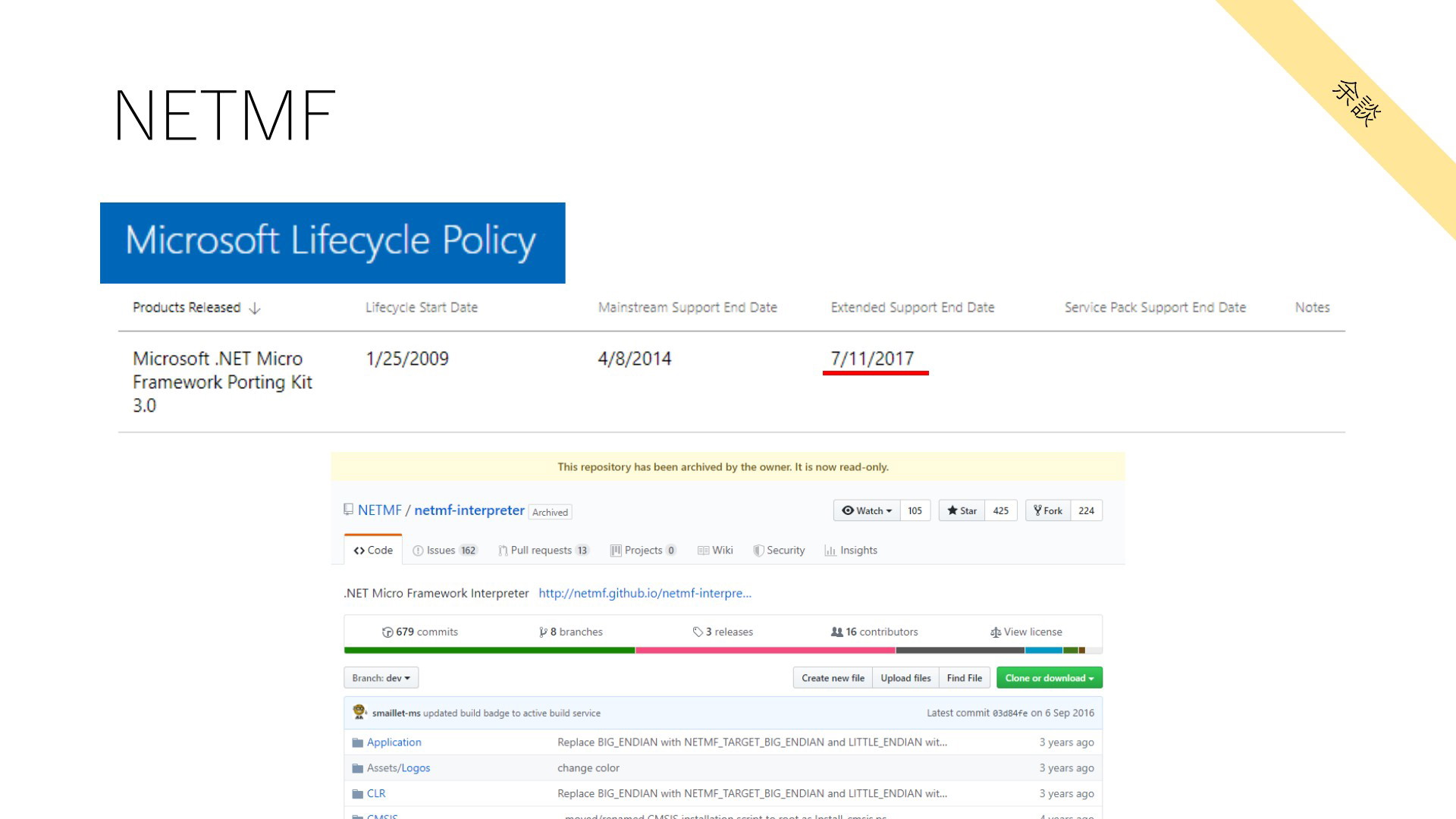
Task: Open the NETMF organization link
Action: point(380,510)
